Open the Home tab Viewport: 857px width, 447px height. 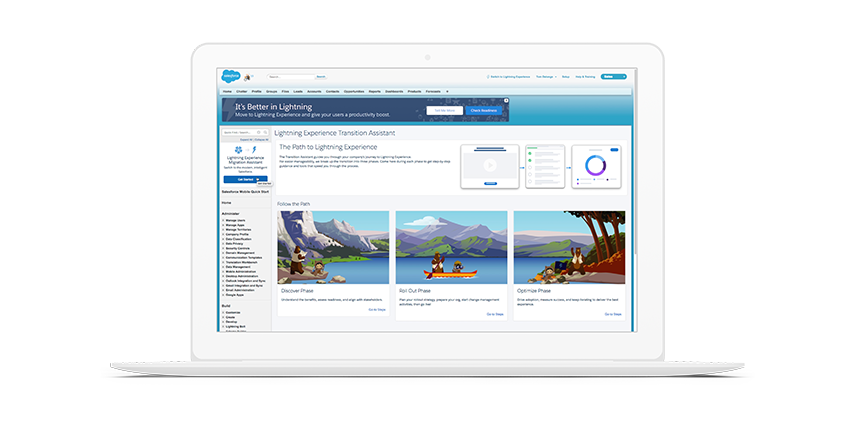[x=227, y=92]
